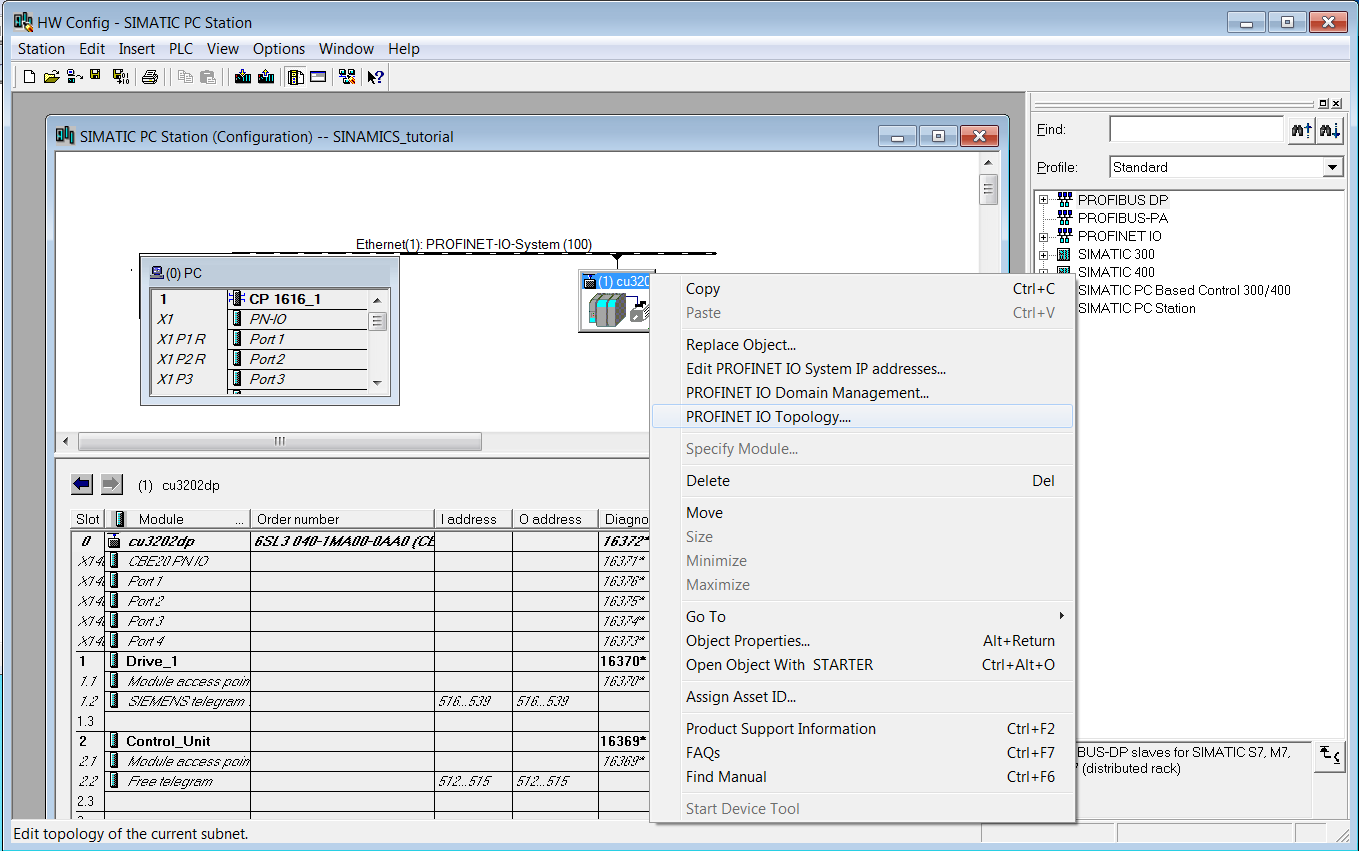Open the Window menu

point(346,48)
